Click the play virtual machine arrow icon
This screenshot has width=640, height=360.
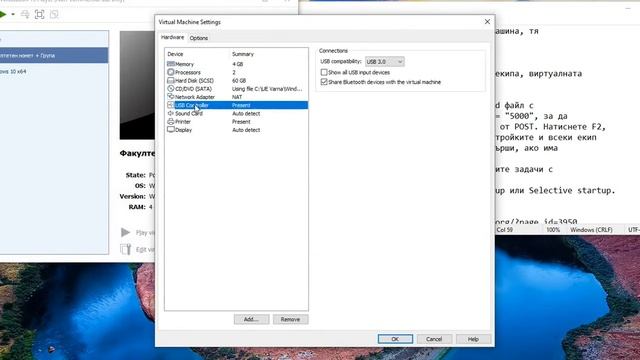126,232
